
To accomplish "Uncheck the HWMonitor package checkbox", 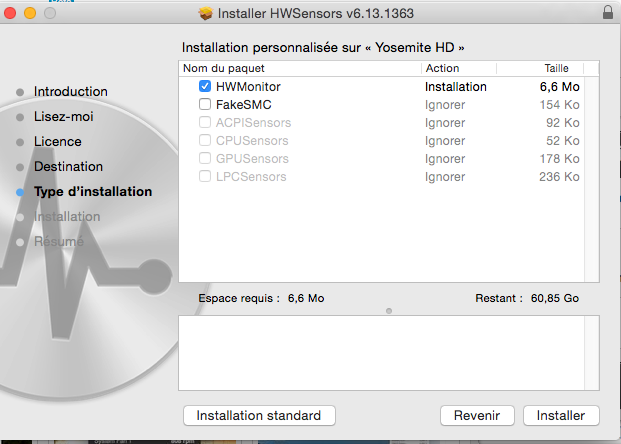I will click(205, 86).
